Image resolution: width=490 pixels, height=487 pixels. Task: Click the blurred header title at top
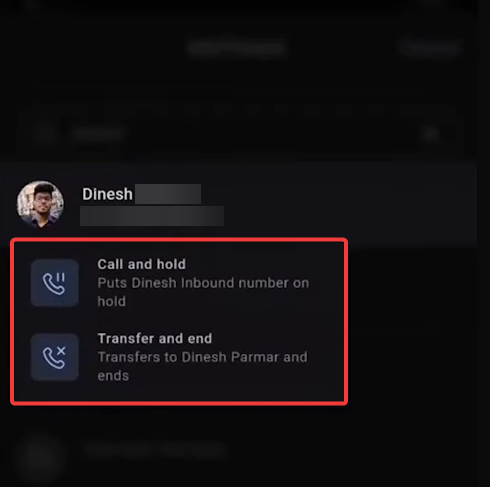pos(237,48)
